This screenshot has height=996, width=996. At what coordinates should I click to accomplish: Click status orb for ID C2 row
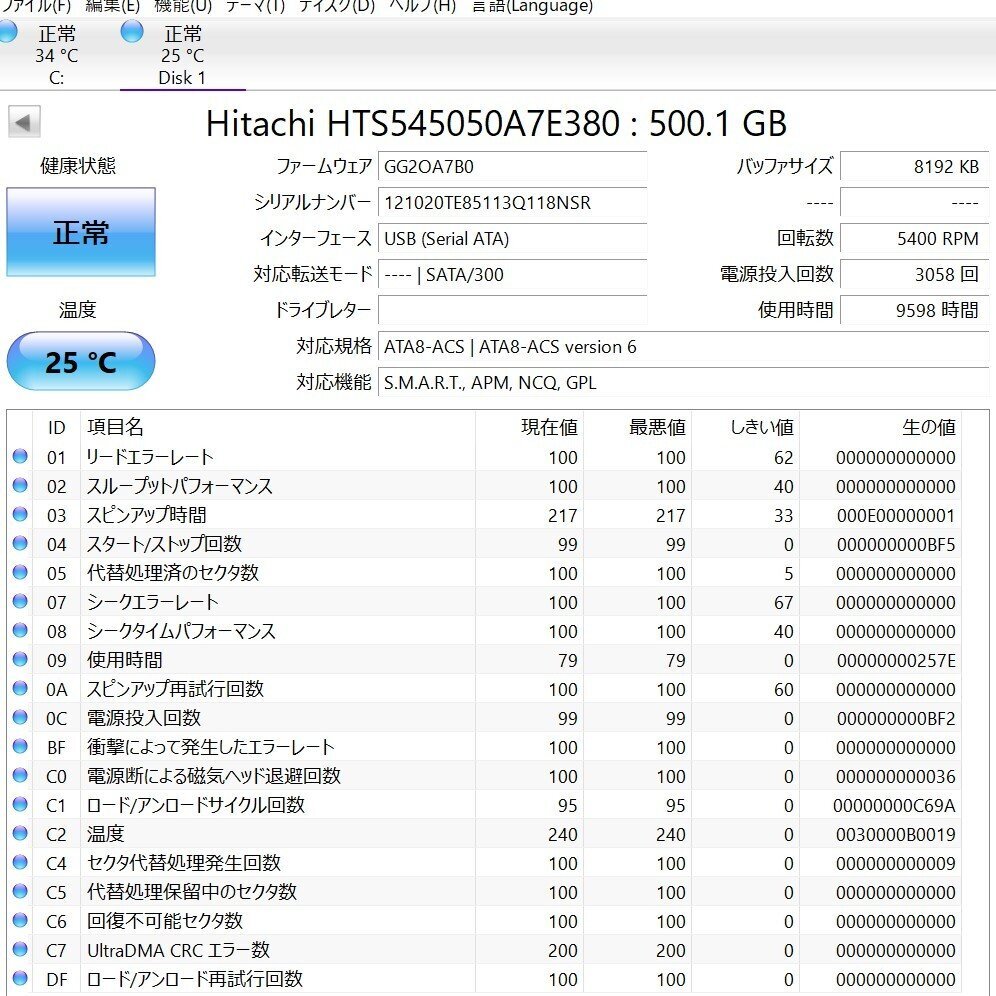coord(20,833)
